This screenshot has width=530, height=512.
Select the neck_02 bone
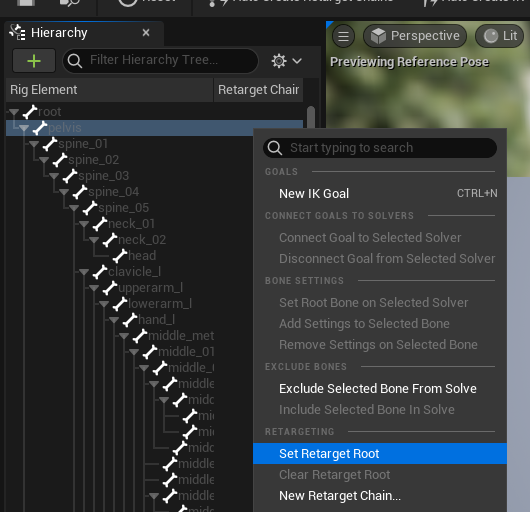142,240
